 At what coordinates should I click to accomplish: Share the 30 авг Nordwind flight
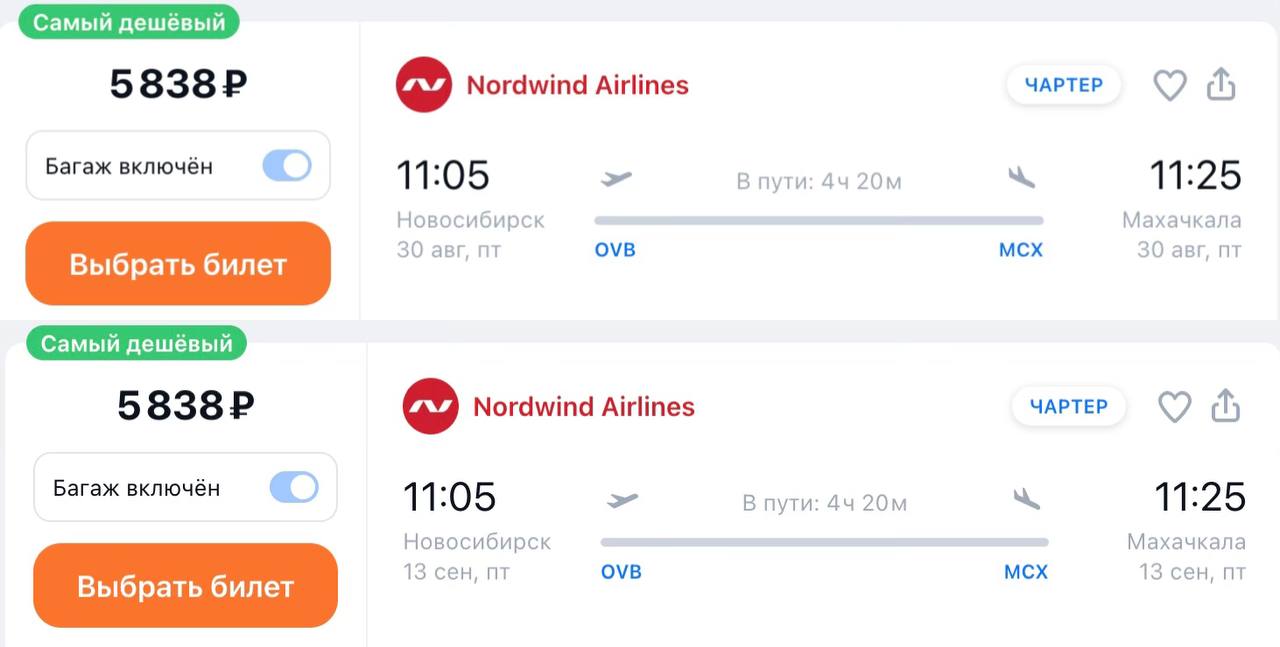[x=1221, y=85]
